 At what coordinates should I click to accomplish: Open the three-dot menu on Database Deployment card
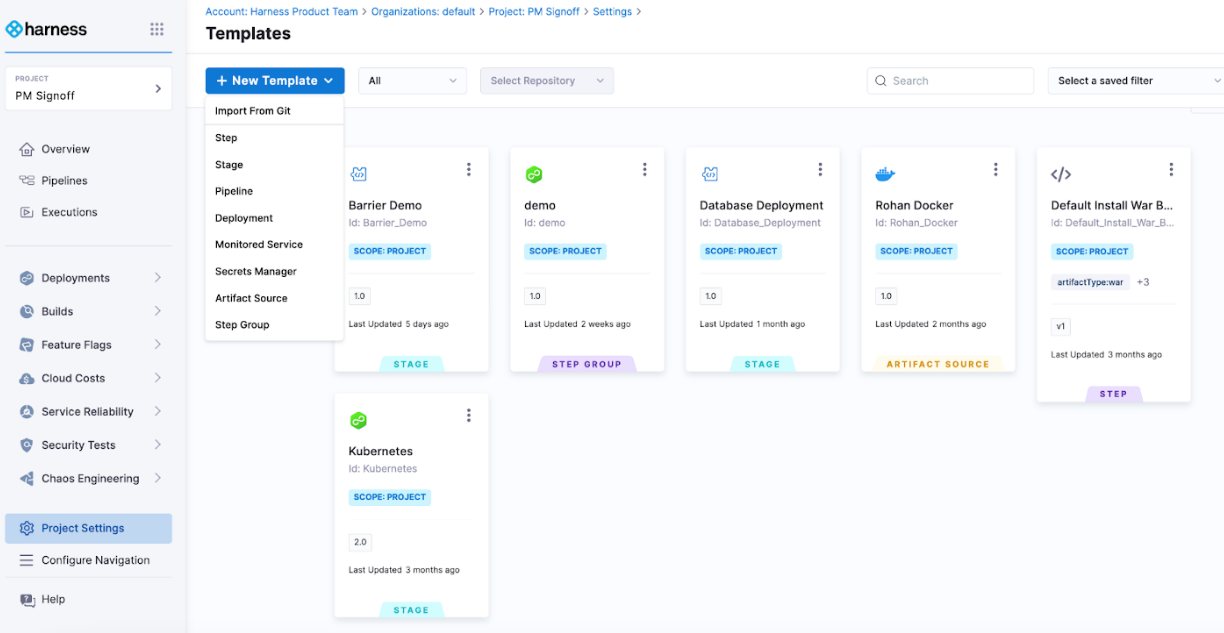coord(820,170)
